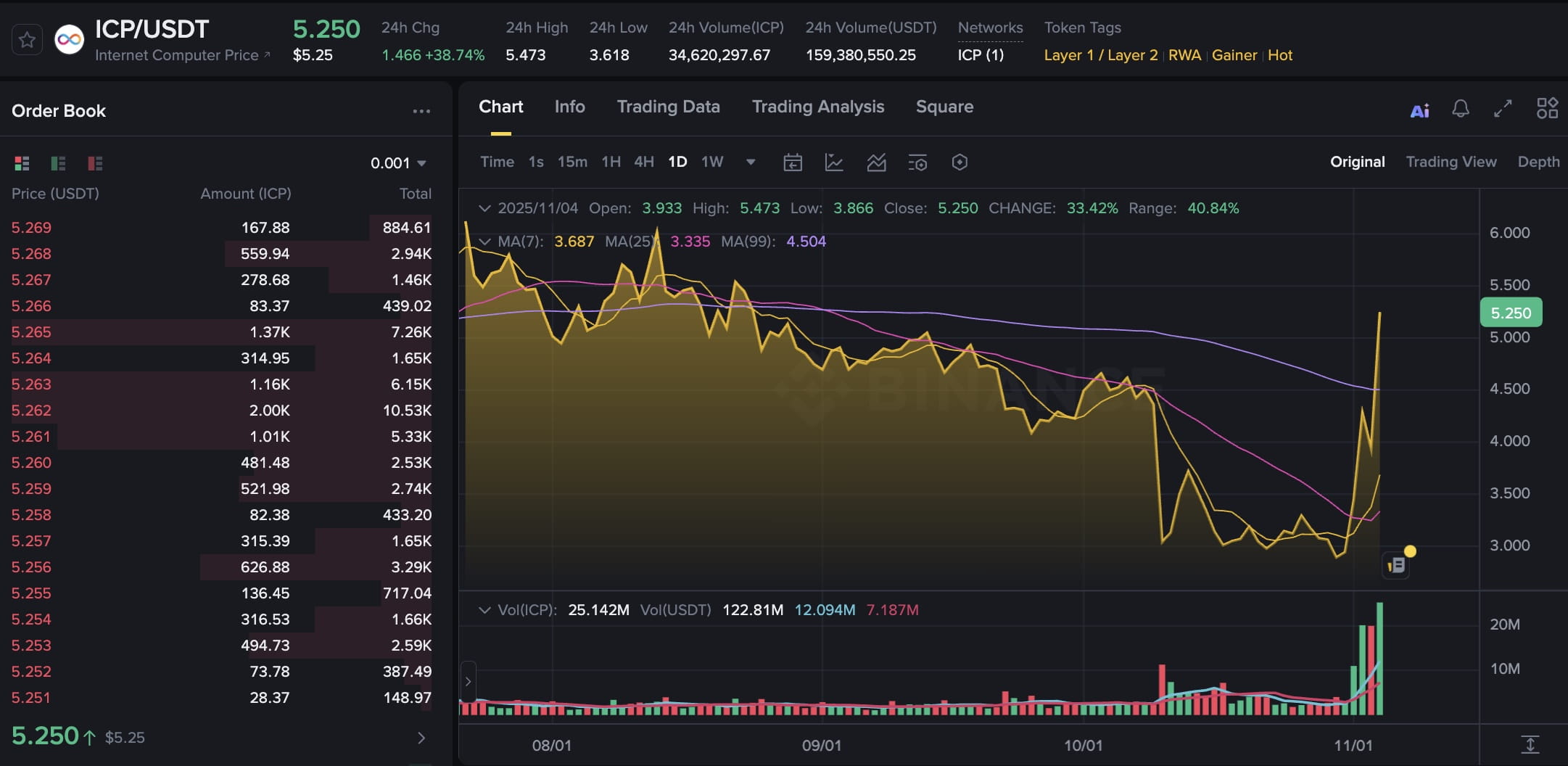
Task: Select the 1H timeframe on the chart
Action: click(611, 162)
